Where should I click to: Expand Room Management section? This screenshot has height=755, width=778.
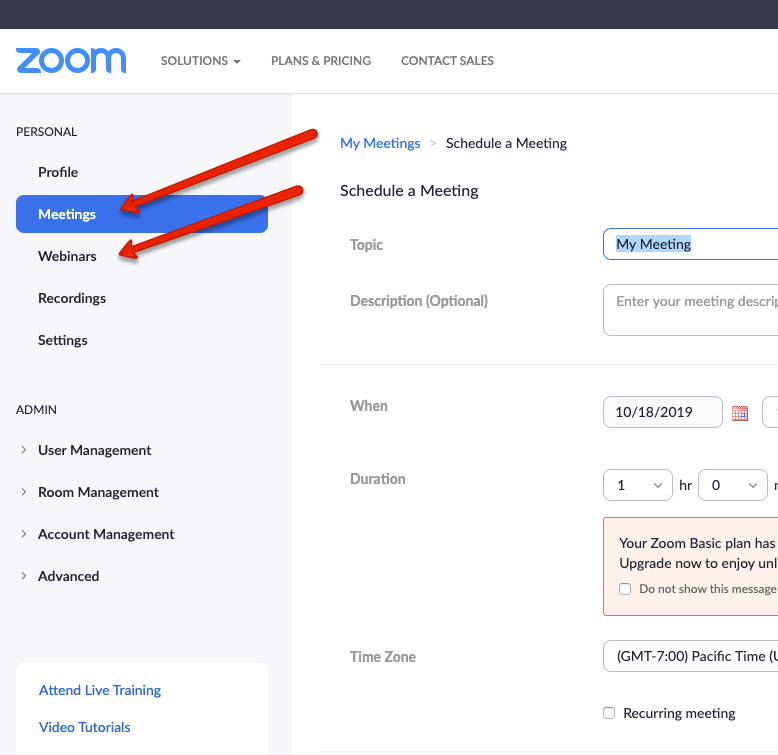(98, 492)
